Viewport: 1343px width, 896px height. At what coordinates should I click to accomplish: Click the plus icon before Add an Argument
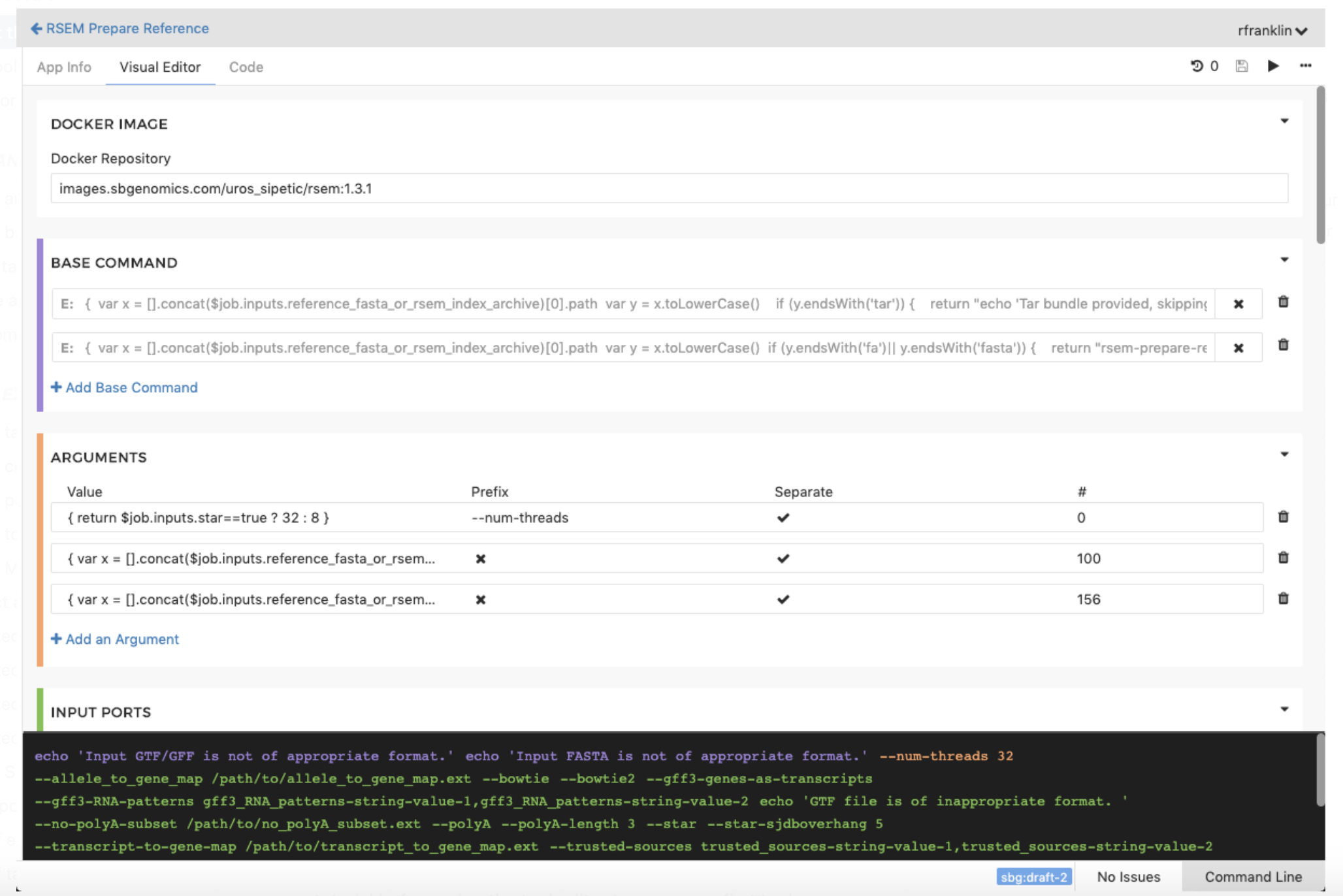pyautogui.click(x=56, y=639)
